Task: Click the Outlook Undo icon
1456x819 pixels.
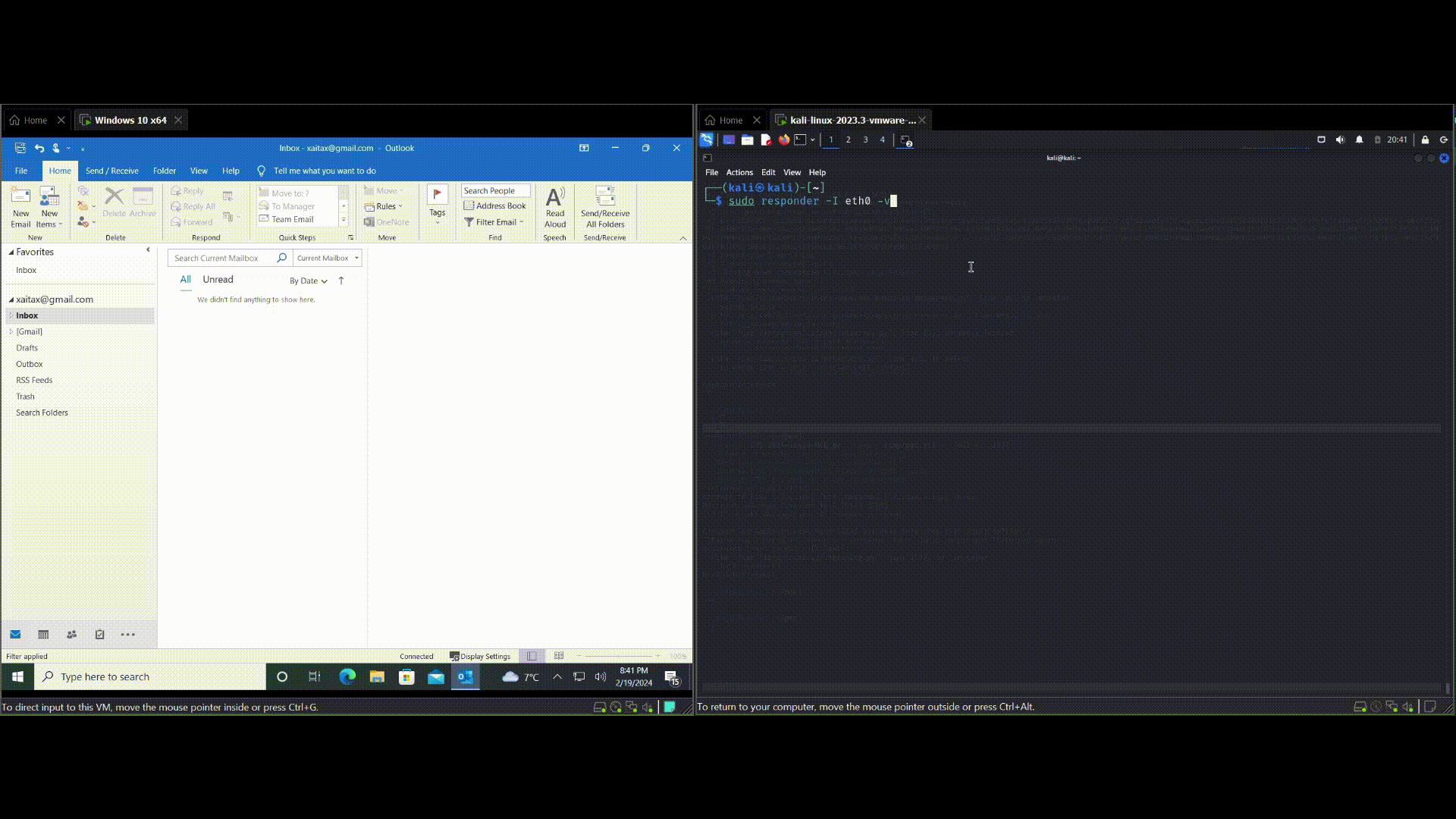Action: point(39,148)
